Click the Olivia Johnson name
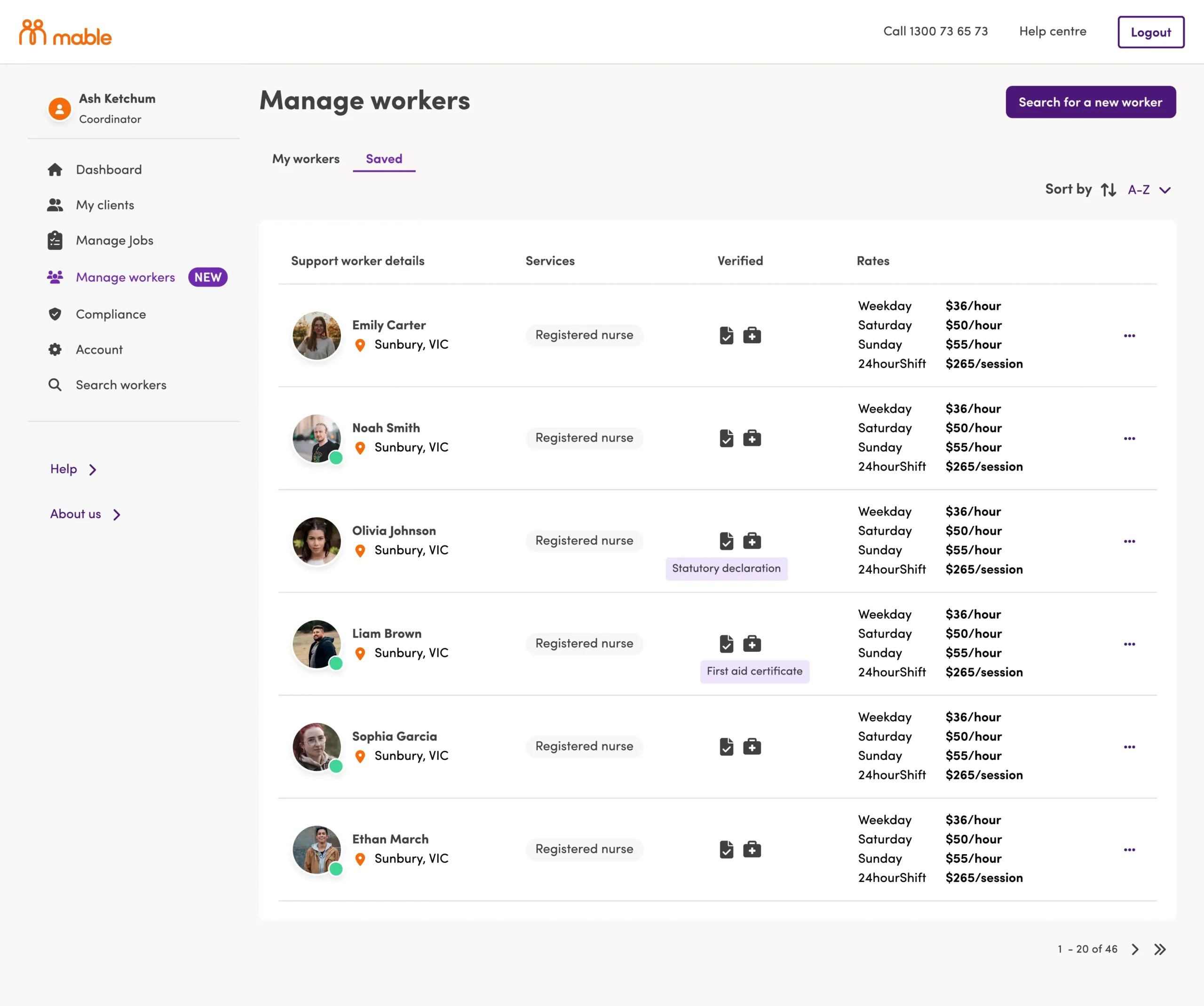The image size is (1204, 1006). [394, 531]
